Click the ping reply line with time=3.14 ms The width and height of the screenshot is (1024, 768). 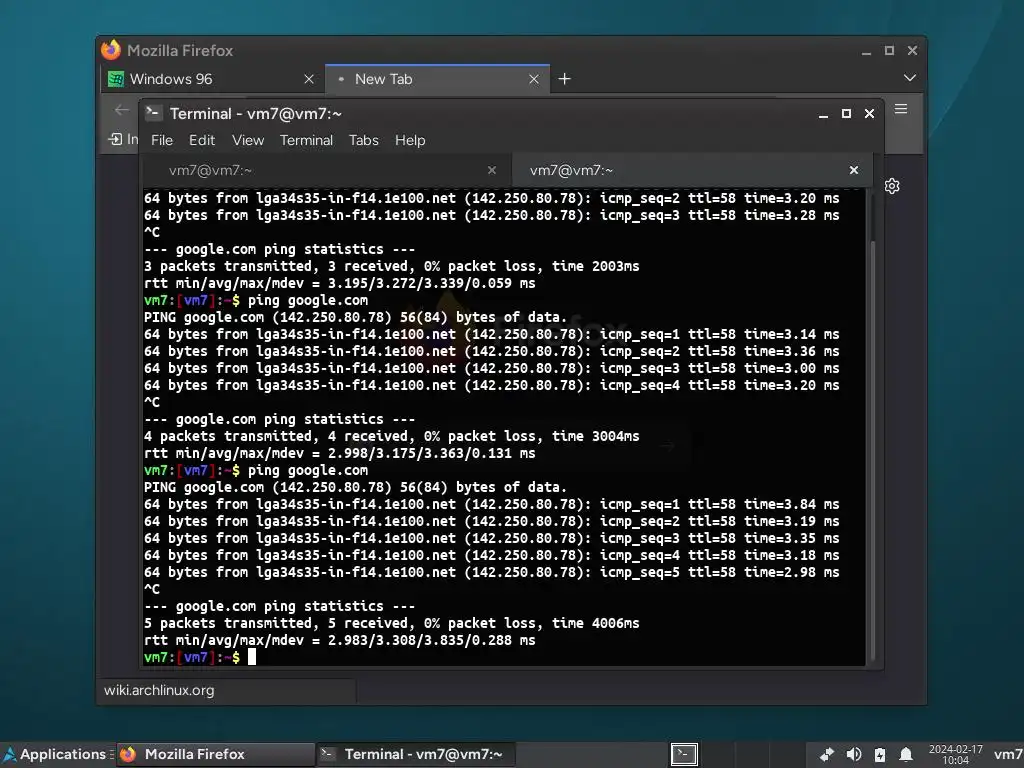click(x=492, y=334)
